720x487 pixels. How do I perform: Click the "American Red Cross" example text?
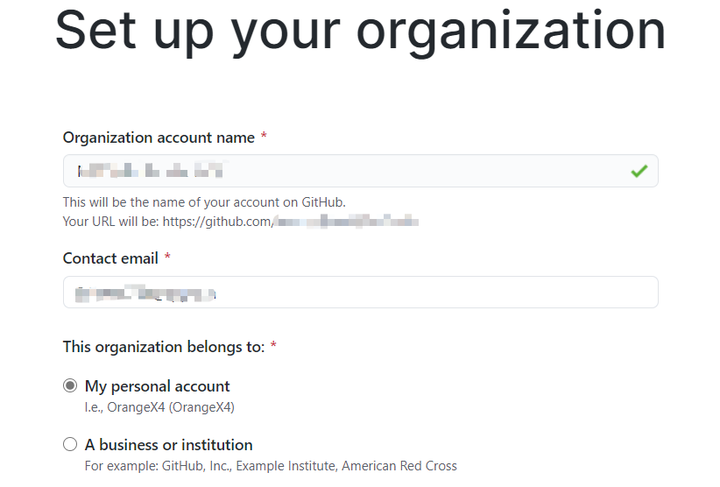click(x=399, y=466)
